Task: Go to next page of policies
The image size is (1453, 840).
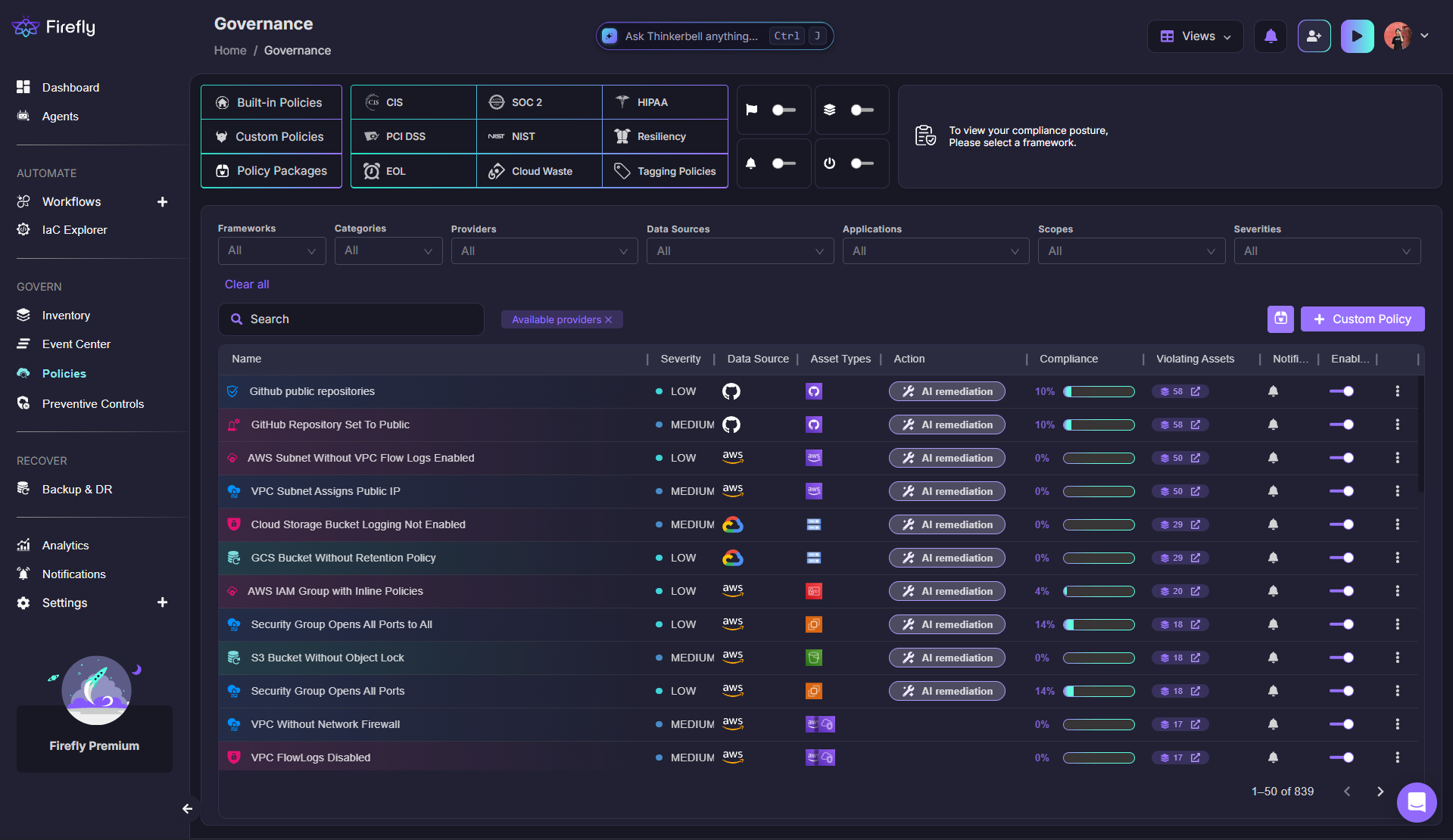Action: click(1380, 792)
